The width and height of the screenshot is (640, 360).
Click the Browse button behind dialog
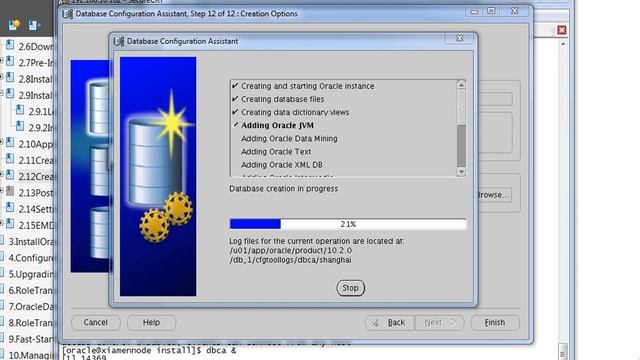click(x=494, y=195)
